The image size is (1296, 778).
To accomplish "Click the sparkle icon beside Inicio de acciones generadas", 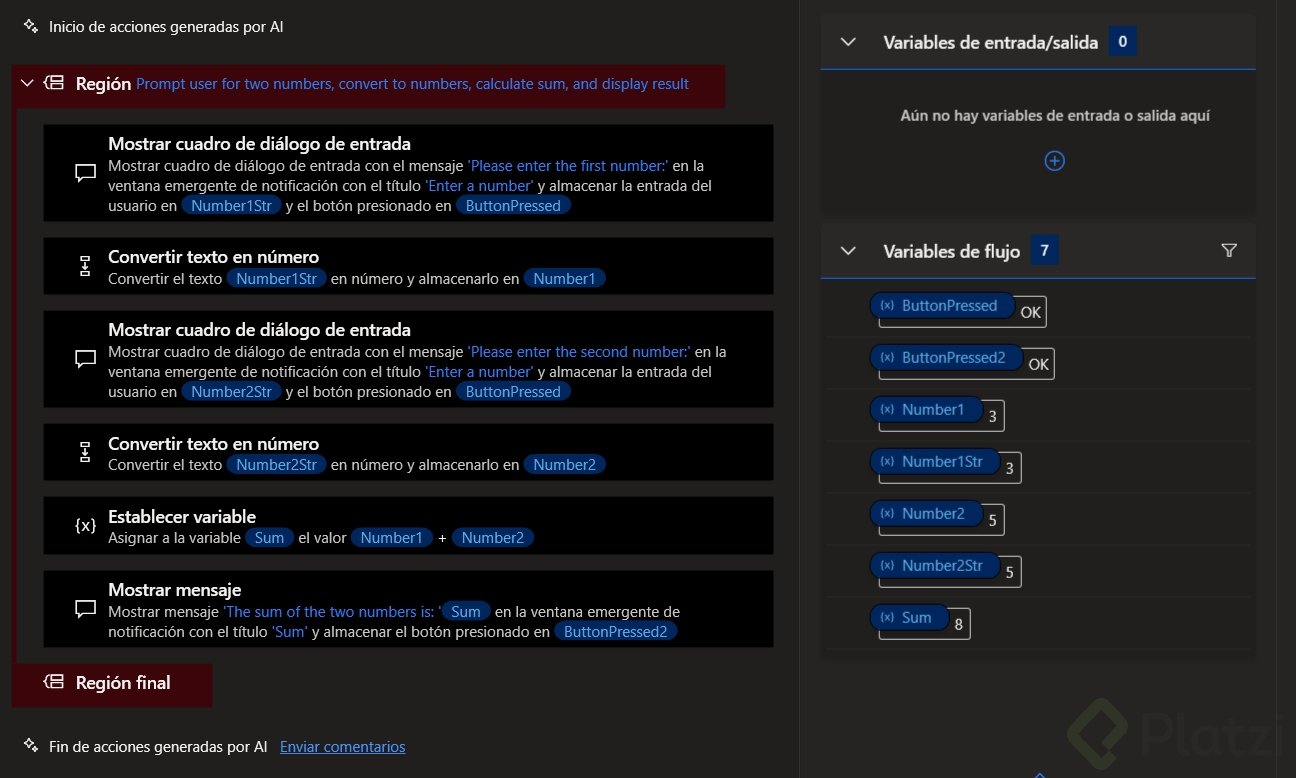I will pyautogui.click(x=31, y=27).
